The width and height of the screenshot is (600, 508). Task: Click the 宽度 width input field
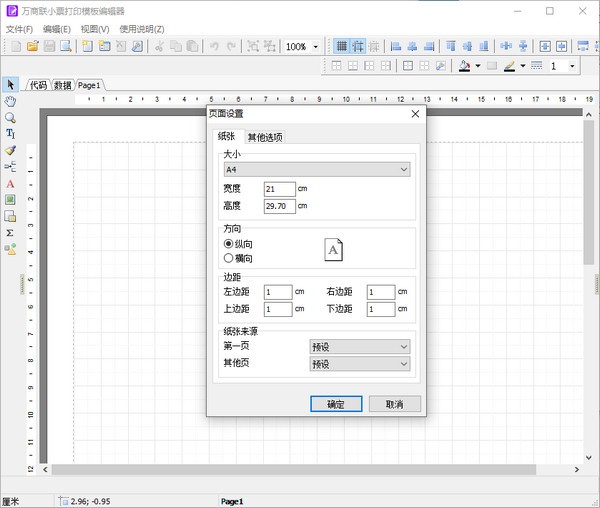pyautogui.click(x=279, y=189)
